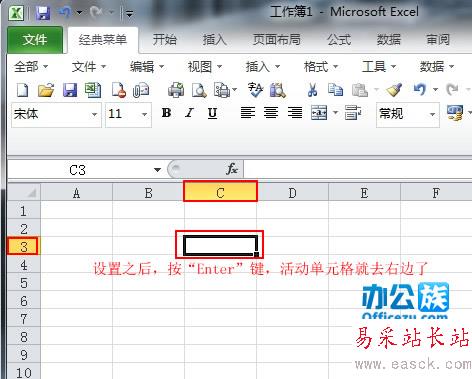472x379 pixels.
Task: Click the permission restricted document icon
Action: point(119,90)
